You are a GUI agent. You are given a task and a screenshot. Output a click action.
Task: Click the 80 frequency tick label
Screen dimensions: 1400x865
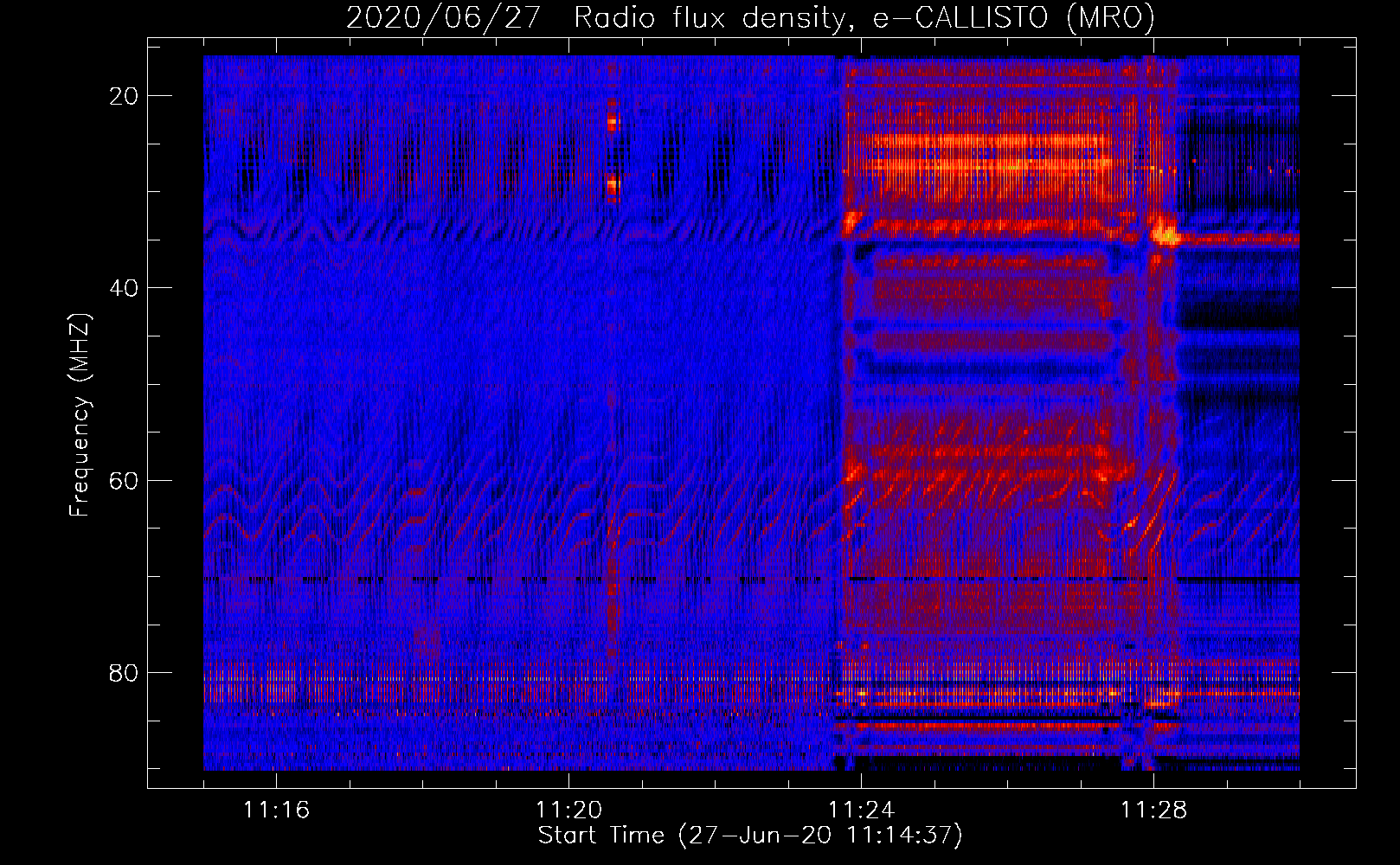124,672
